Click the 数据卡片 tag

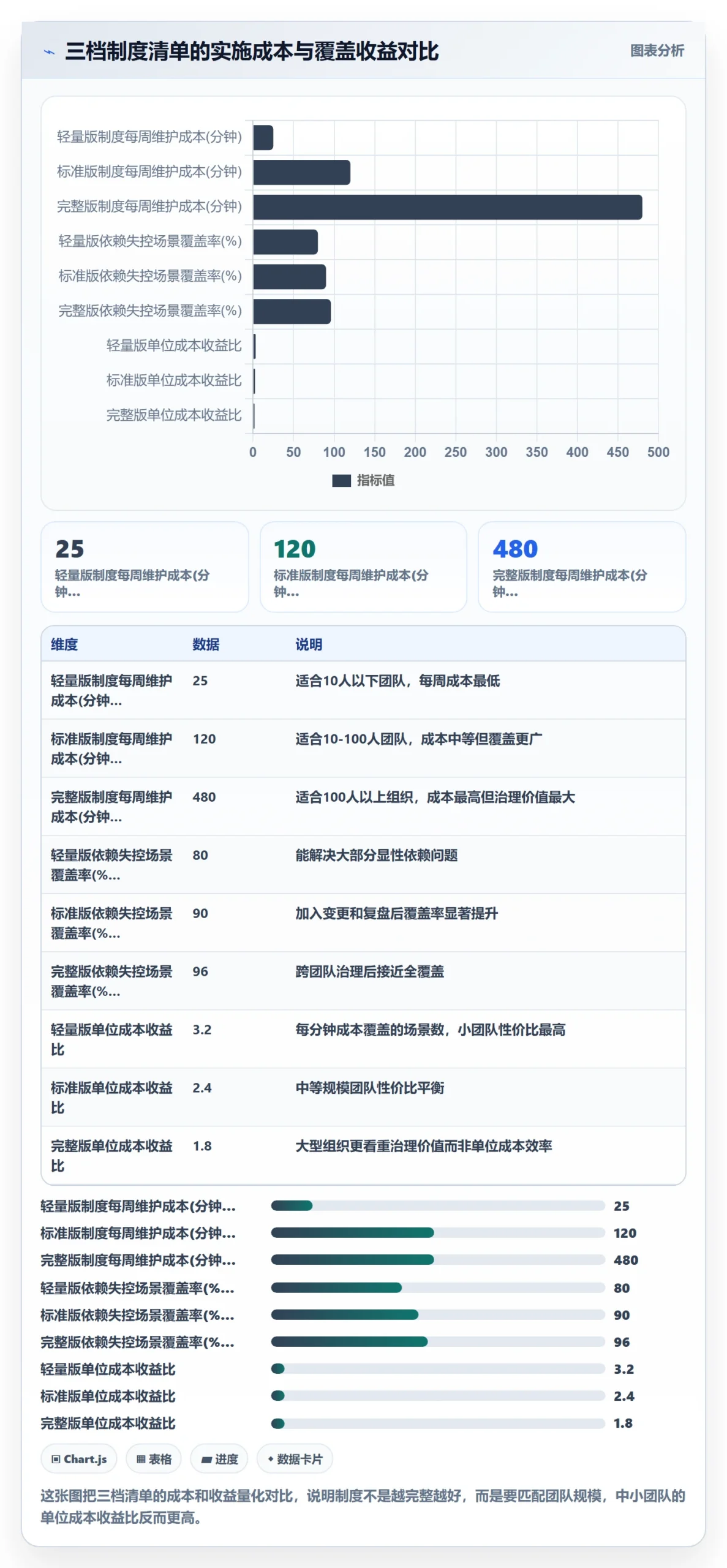295,1459
